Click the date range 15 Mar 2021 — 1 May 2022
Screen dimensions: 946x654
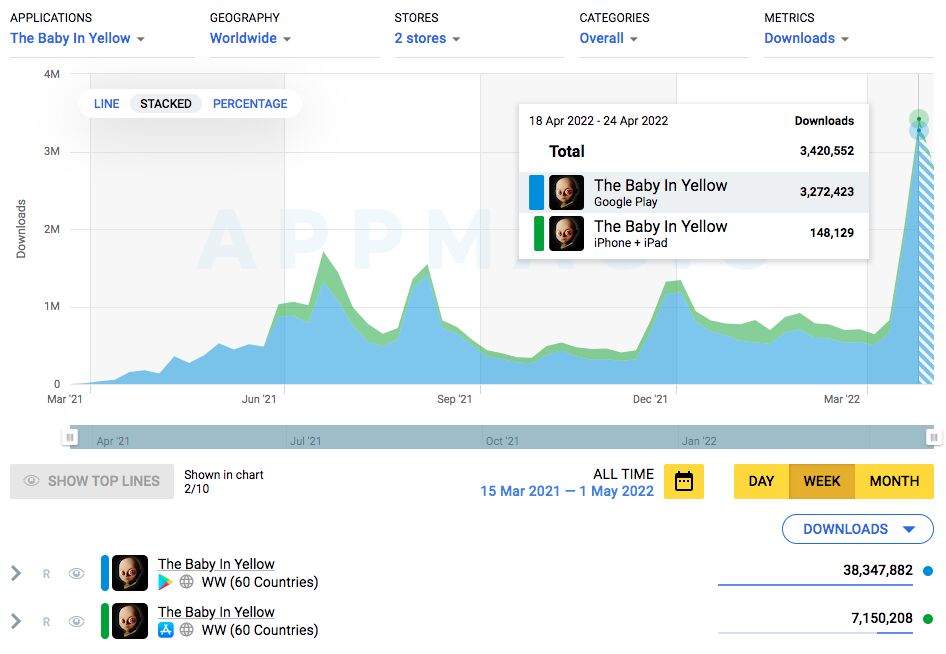coord(567,491)
